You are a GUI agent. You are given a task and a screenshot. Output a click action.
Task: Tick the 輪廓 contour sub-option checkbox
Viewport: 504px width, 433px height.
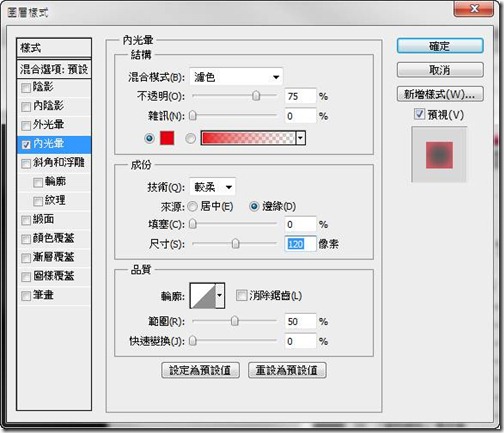pyautogui.click(x=38, y=183)
